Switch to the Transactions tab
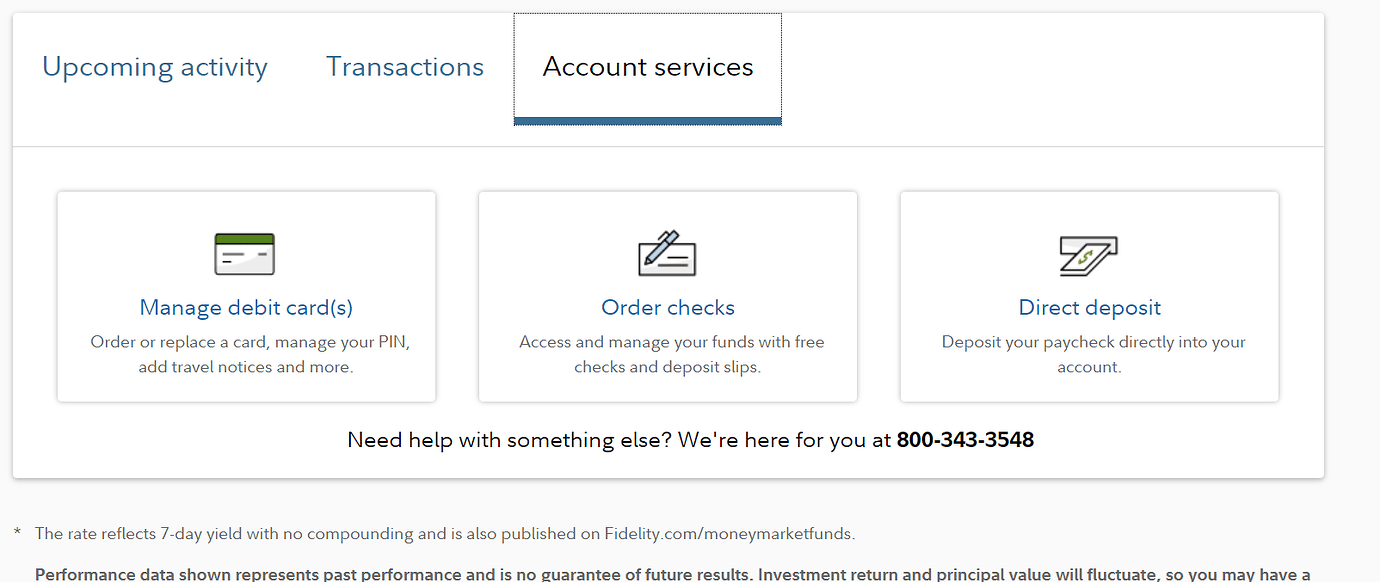The image size is (1380, 582). pyautogui.click(x=404, y=66)
